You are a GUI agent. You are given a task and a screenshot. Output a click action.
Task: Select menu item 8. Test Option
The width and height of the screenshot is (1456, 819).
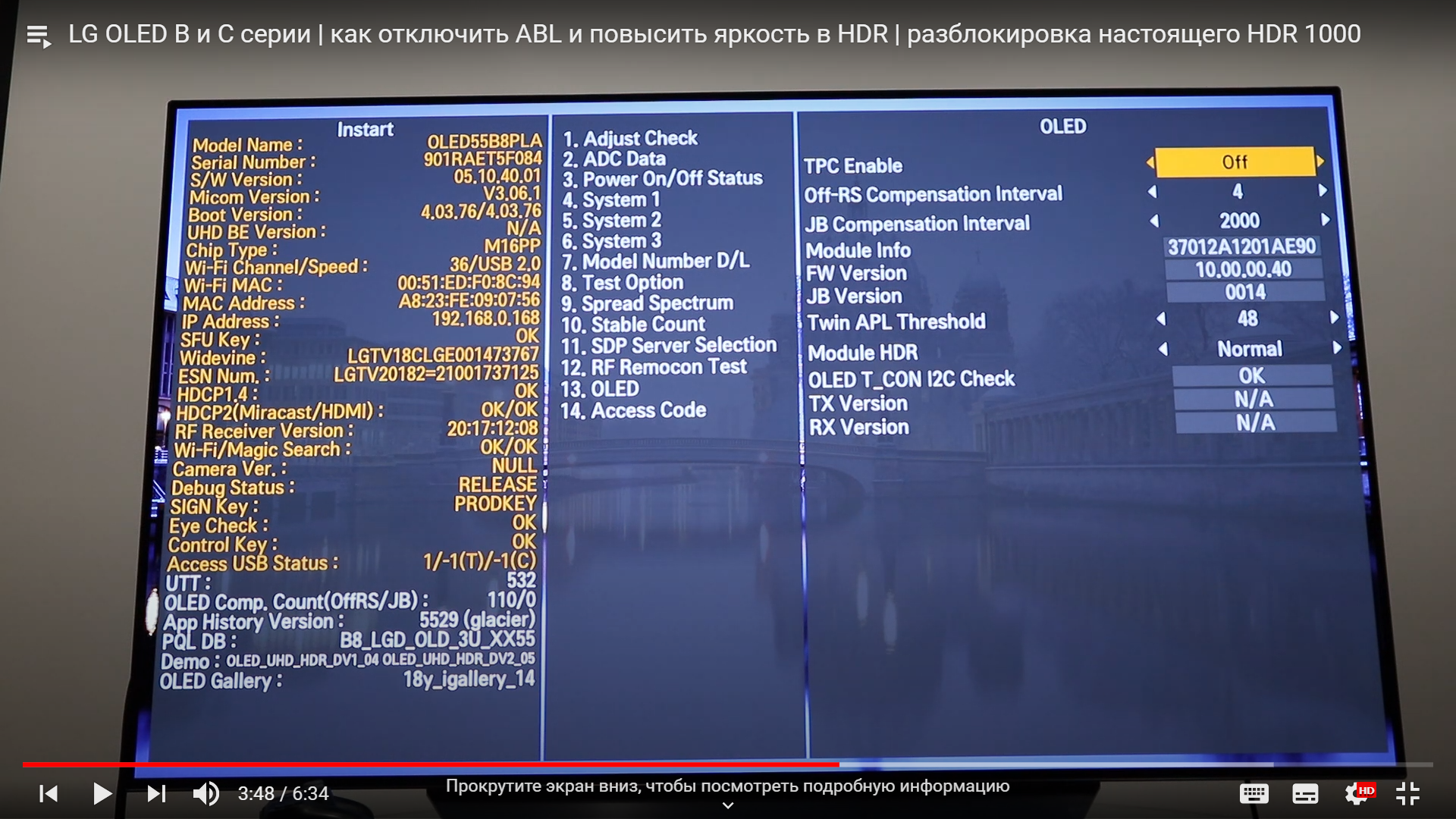click(x=632, y=282)
